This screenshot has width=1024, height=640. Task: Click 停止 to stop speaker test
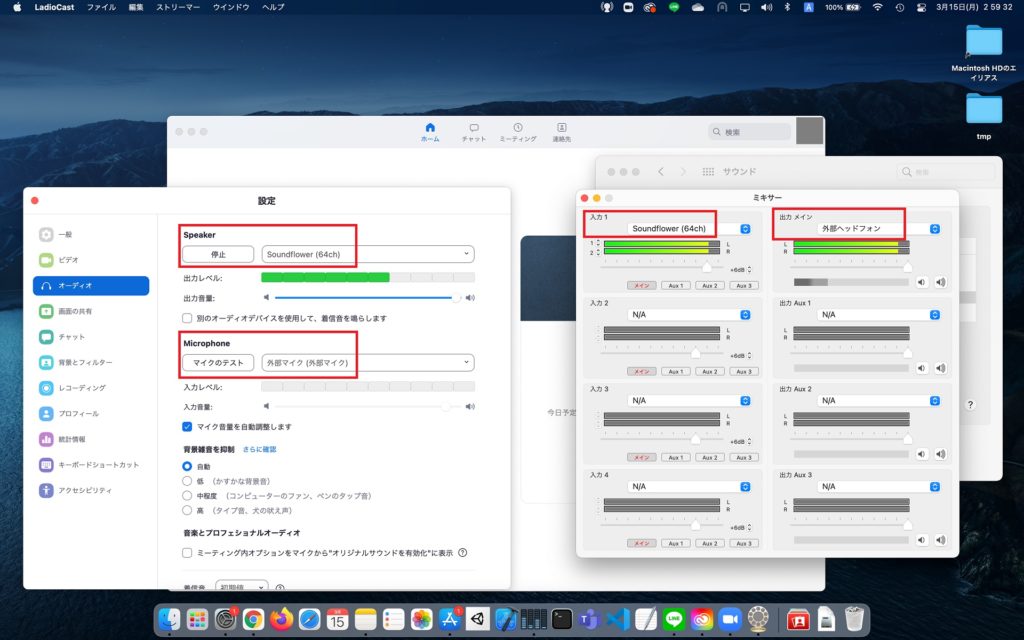pos(218,254)
